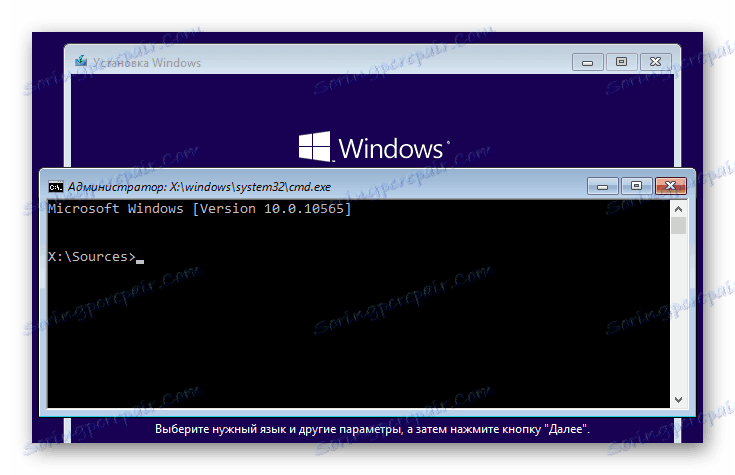Close the Установка Windows setup window

coord(655,62)
